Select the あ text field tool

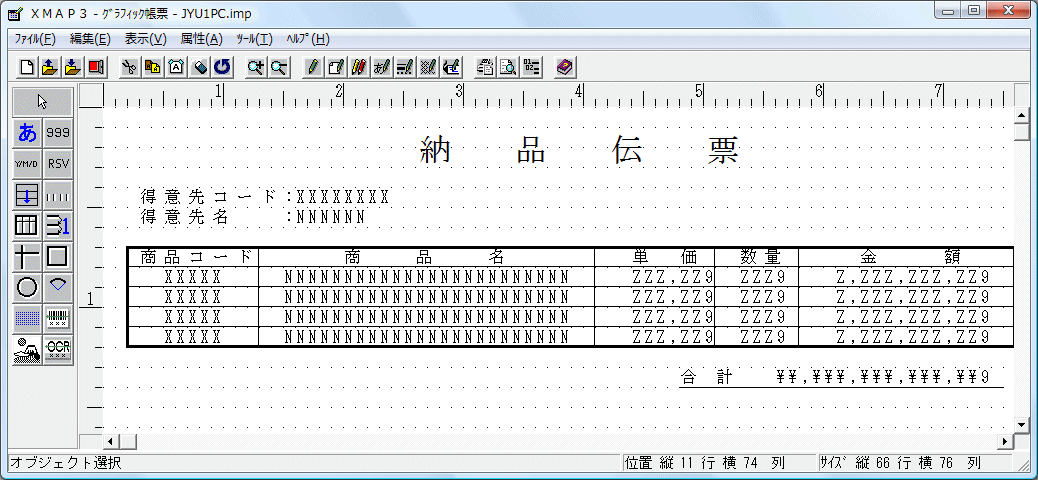28,133
